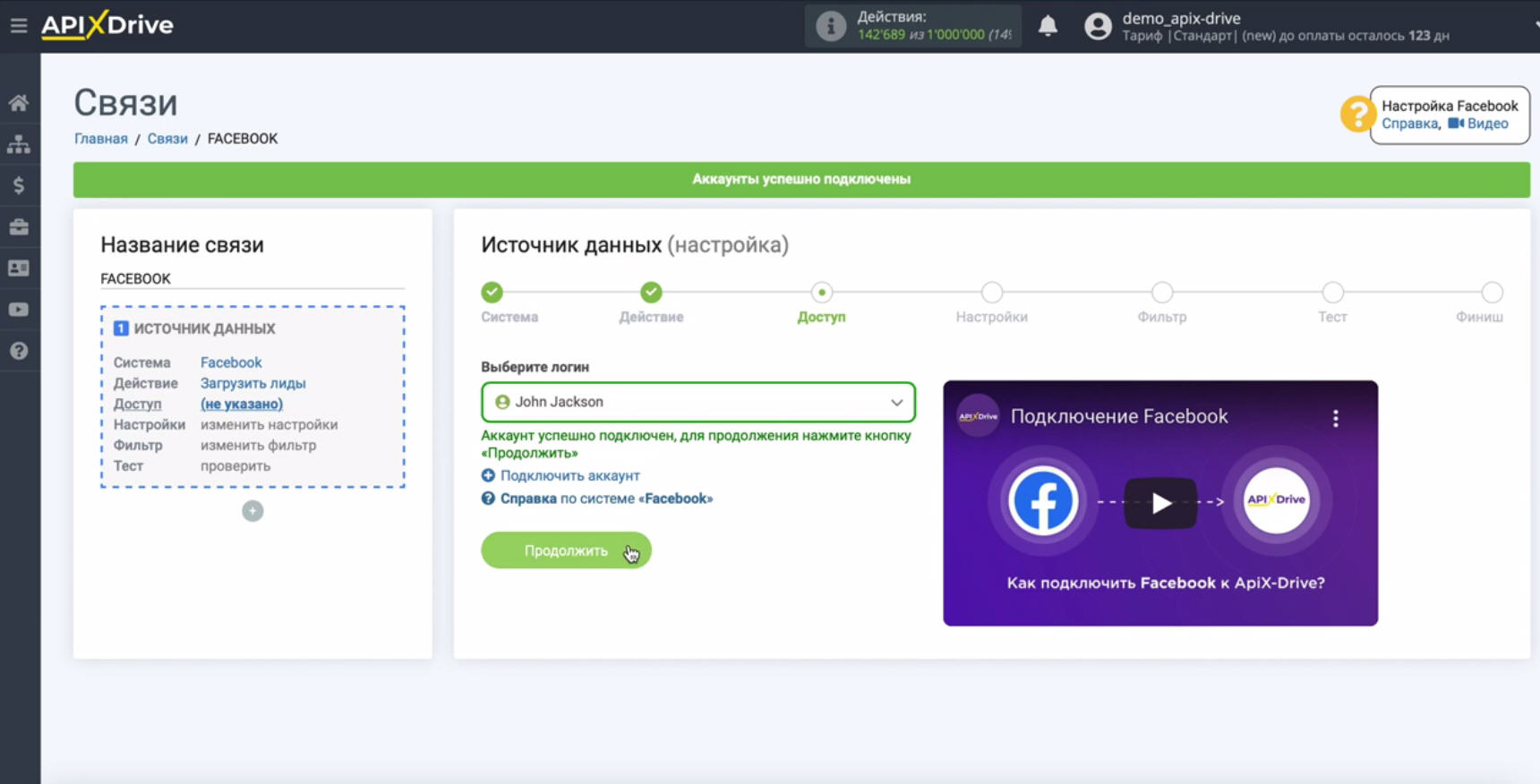Go to Связи breadcrumb
This screenshot has width=1540, height=784.
pos(167,139)
